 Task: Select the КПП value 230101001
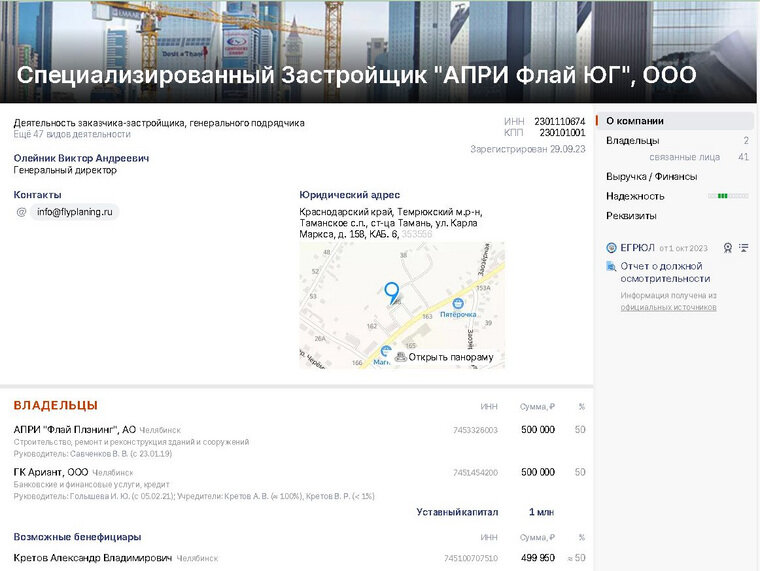562,133
